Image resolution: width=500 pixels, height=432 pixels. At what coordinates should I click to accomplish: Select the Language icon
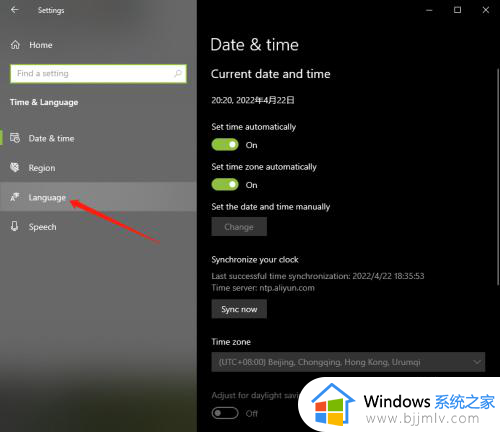pos(15,197)
